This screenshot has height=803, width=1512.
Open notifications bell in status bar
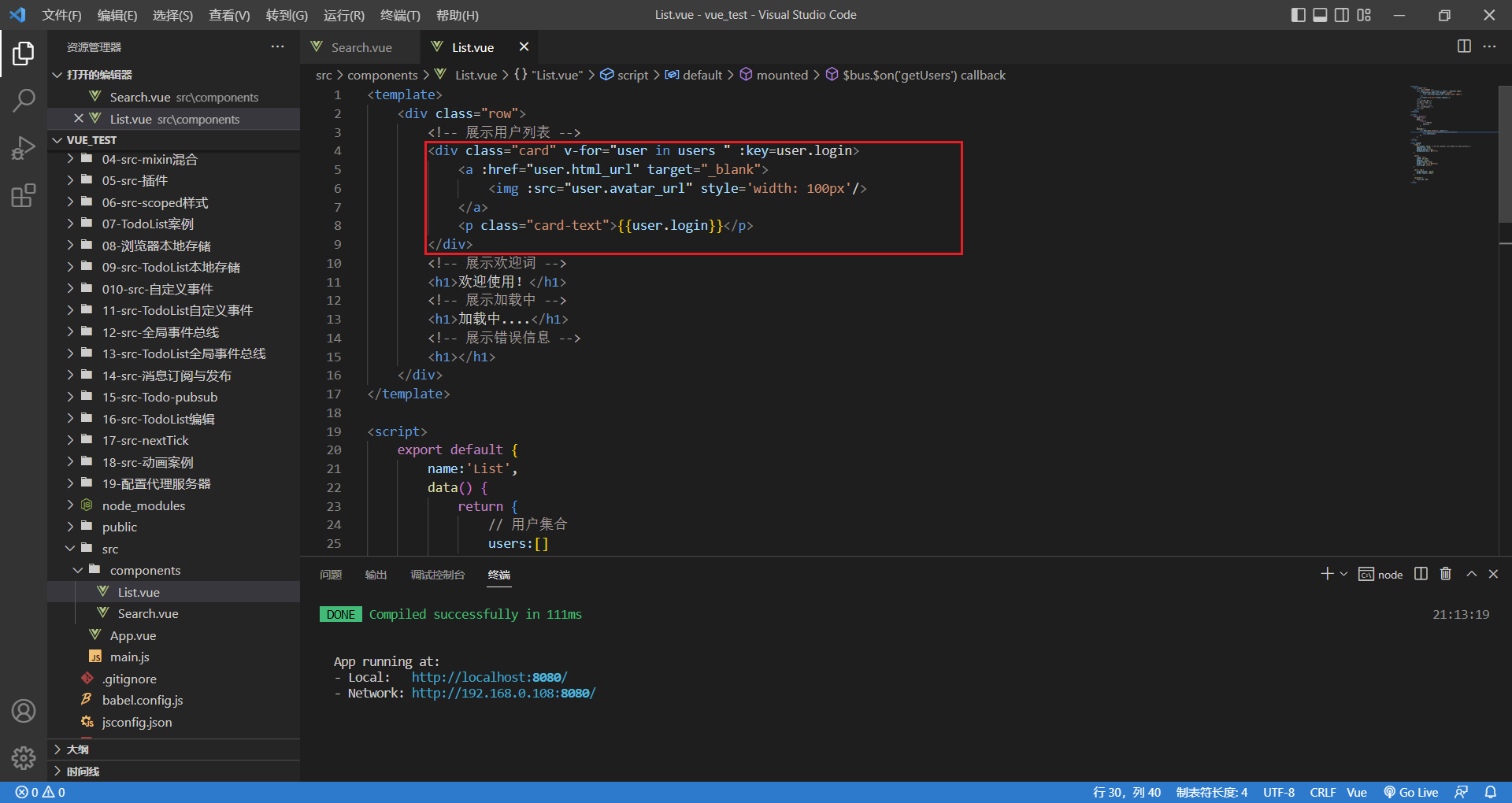pos(1490,792)
